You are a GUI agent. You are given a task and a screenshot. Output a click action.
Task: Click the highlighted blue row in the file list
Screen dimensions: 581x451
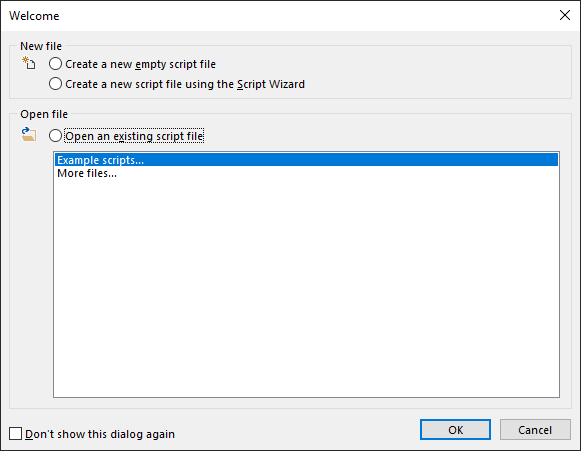306,160
